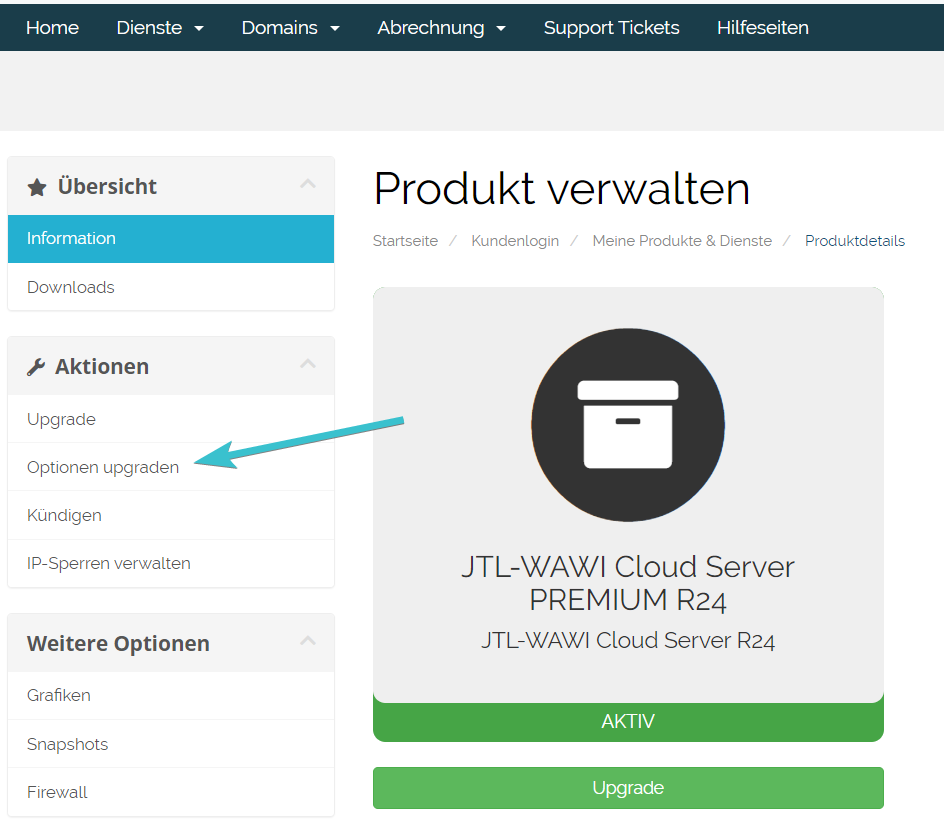
Task: Open Grafiken under Weitere Optionen
Action: coord(171,695)
